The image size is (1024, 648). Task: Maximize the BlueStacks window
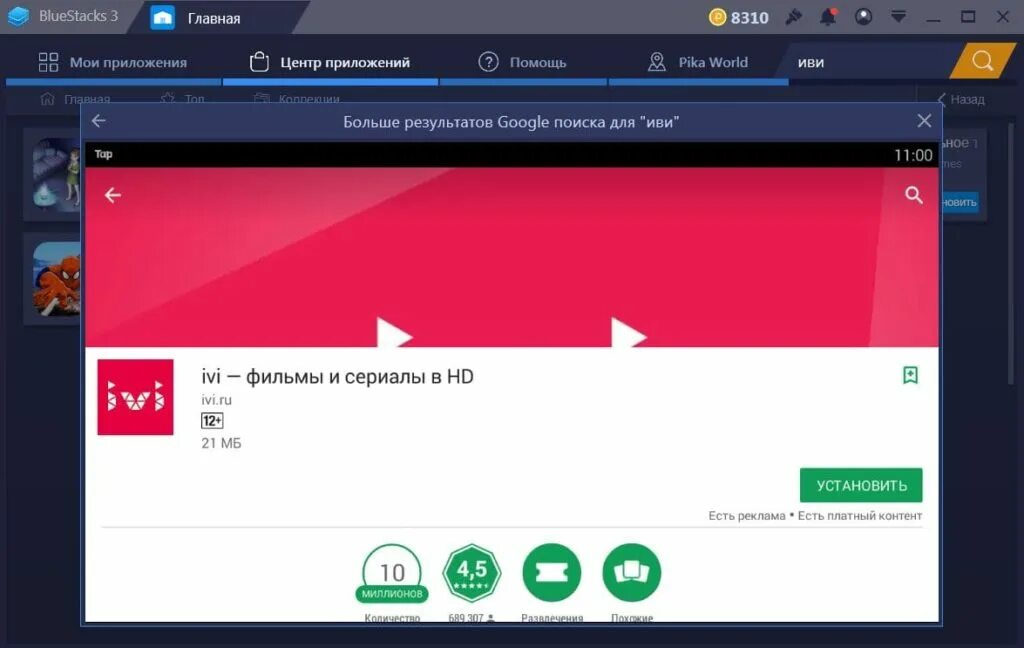click(x=968, y=17)
